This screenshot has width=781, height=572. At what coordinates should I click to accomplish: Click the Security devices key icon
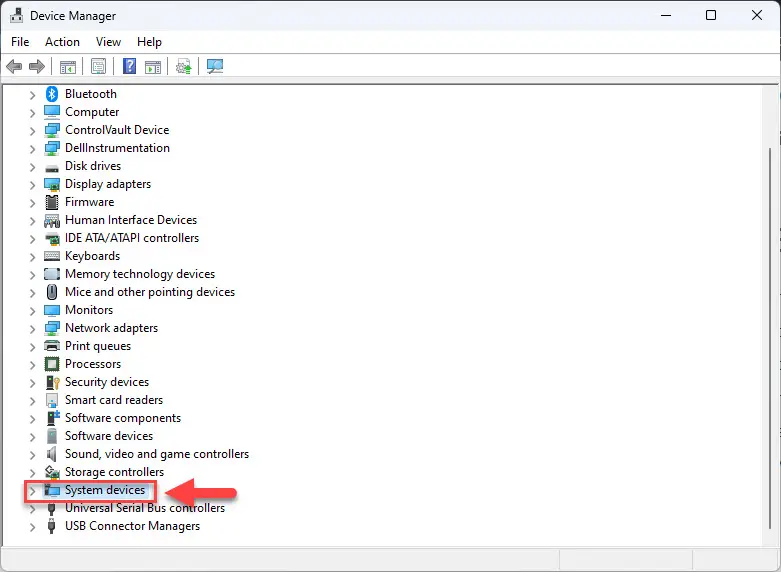[x=52, y=382]
